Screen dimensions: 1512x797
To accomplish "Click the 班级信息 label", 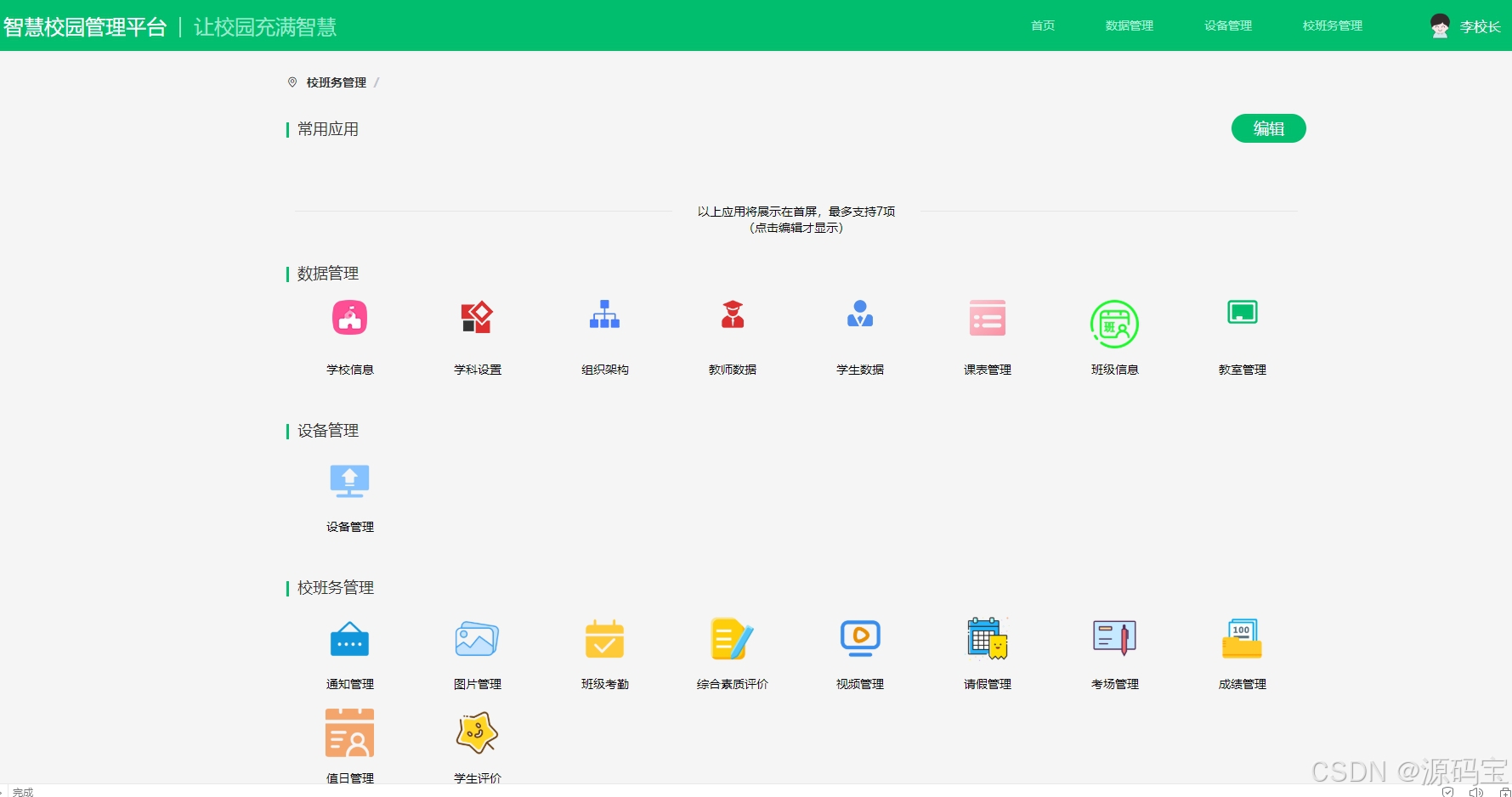I will [1115, 370].
